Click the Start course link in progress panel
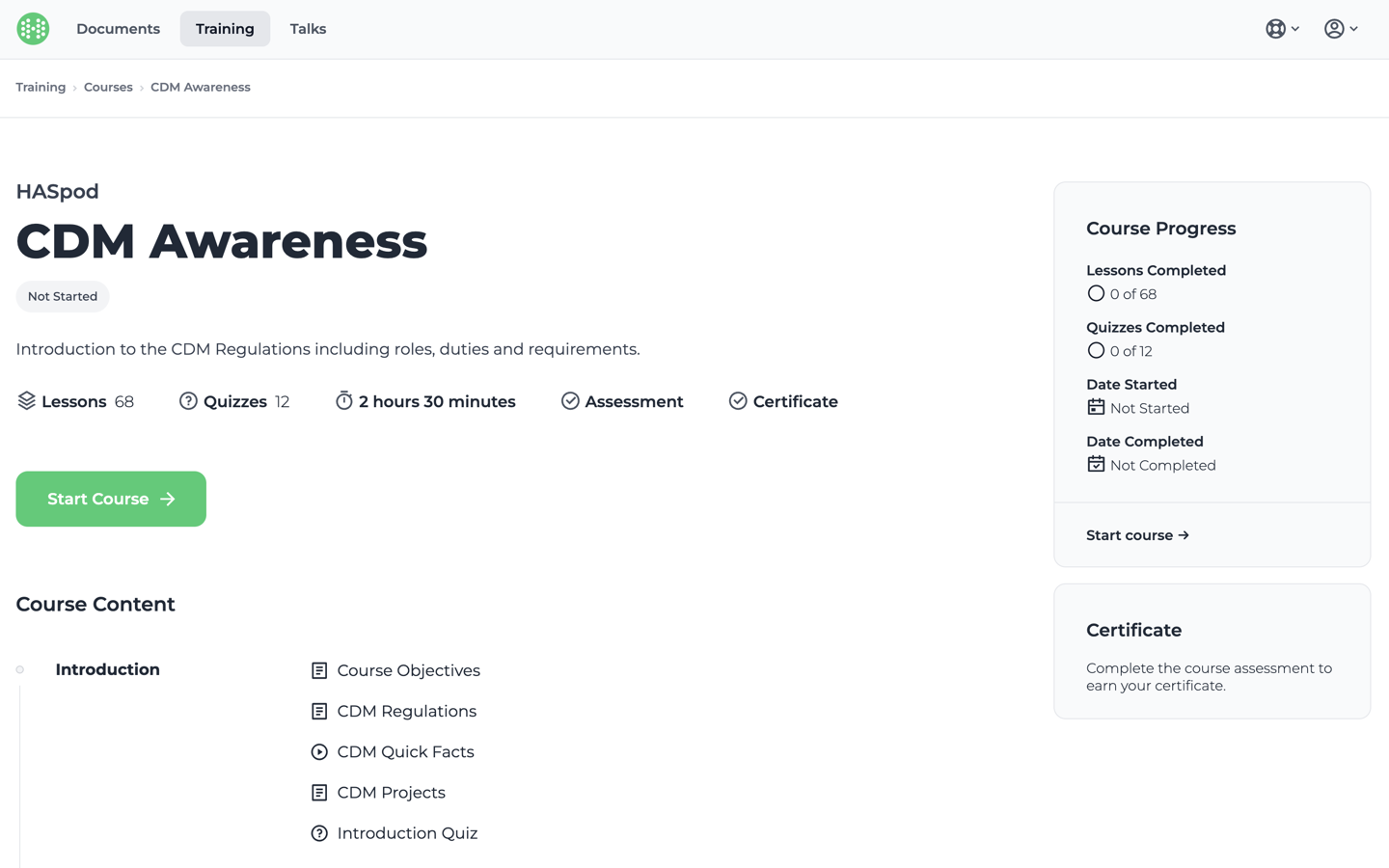The width and height of the screenshot is (1389, 868). coord(1137,535)
